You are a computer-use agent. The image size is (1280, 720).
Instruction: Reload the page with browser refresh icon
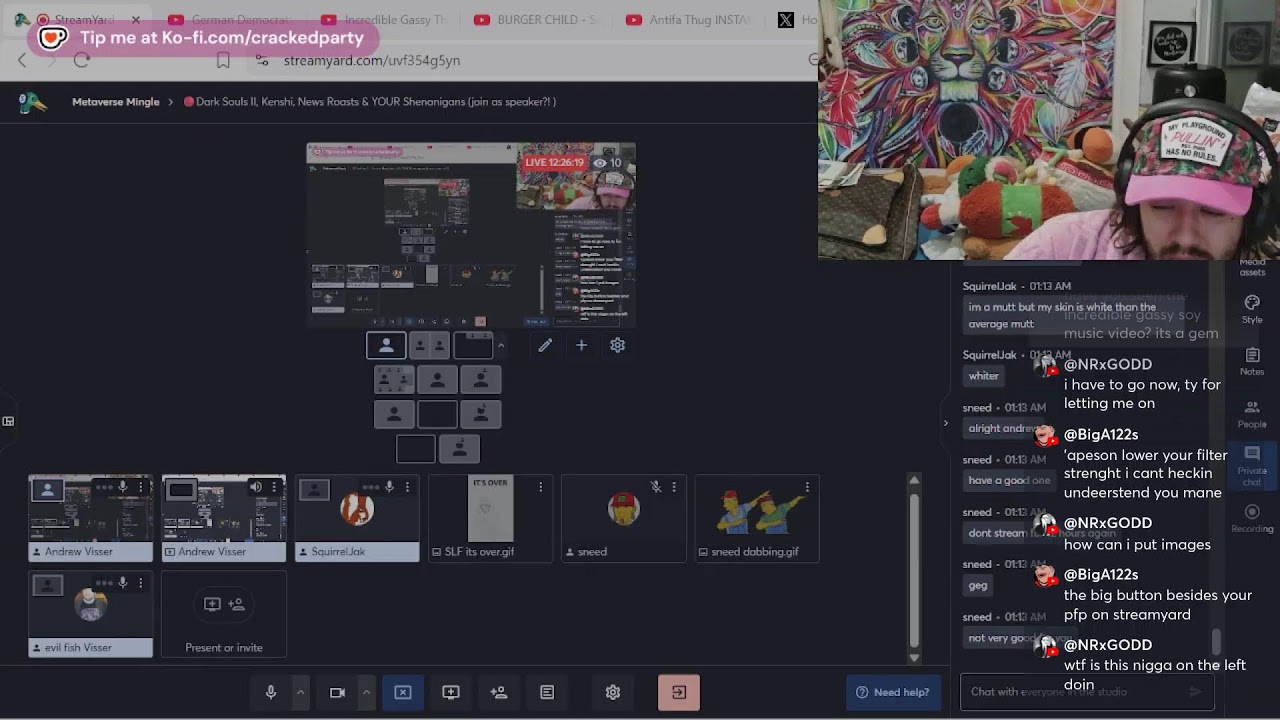(x=82, y=60)
